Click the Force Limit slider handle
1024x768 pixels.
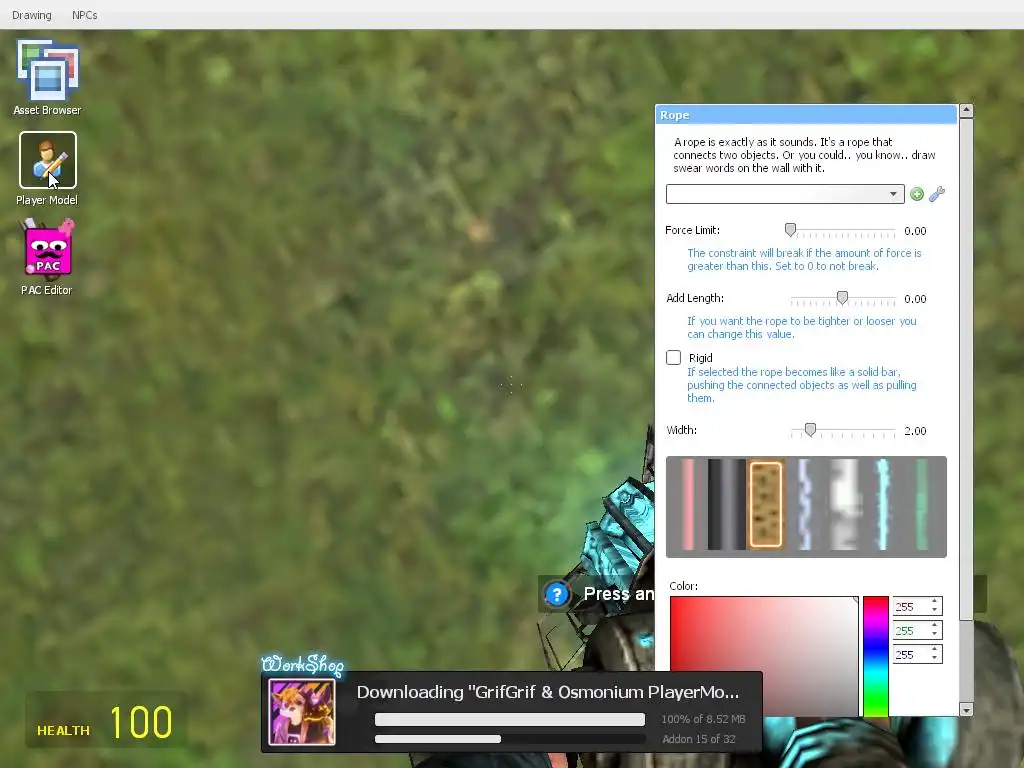(790, 230)
